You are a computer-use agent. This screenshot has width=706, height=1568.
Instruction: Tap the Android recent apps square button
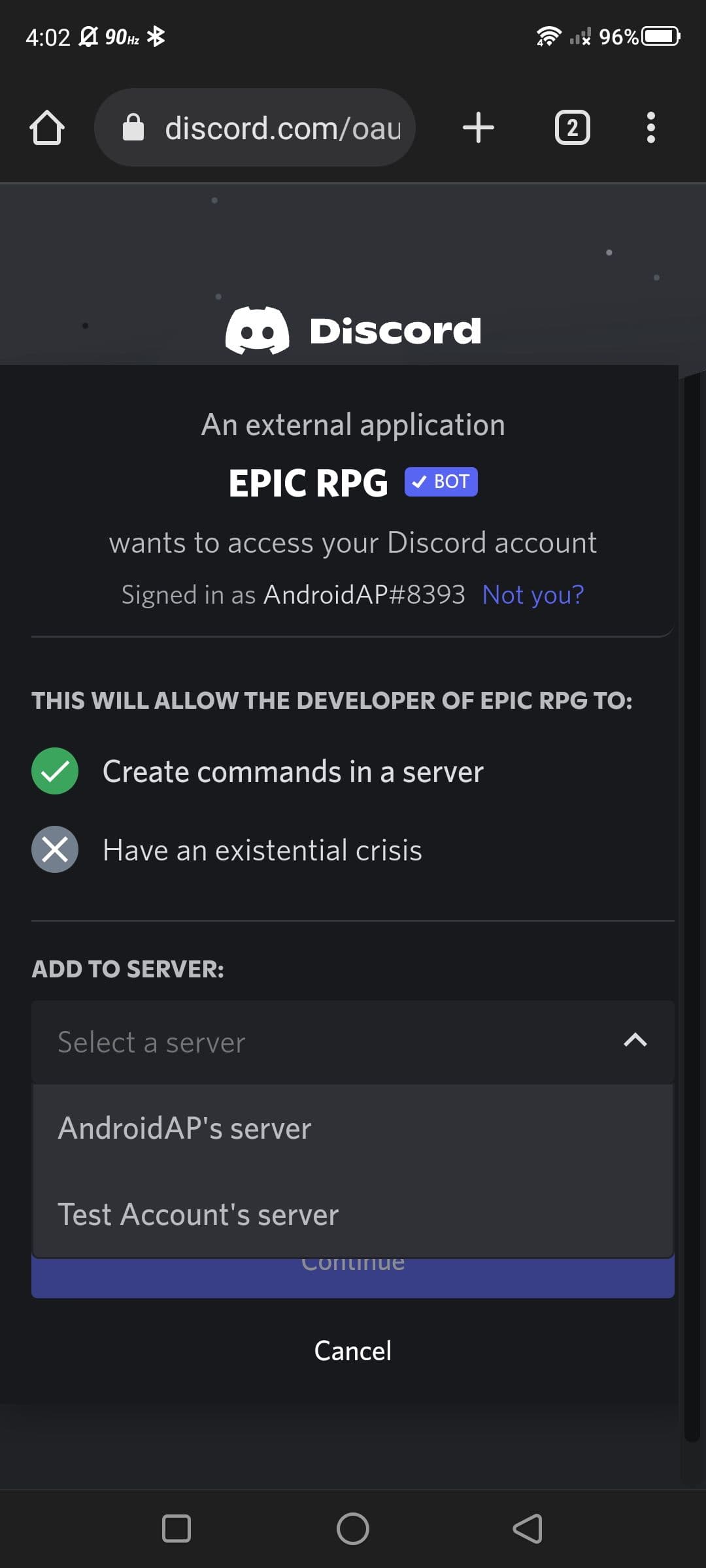coord(176,1529)
